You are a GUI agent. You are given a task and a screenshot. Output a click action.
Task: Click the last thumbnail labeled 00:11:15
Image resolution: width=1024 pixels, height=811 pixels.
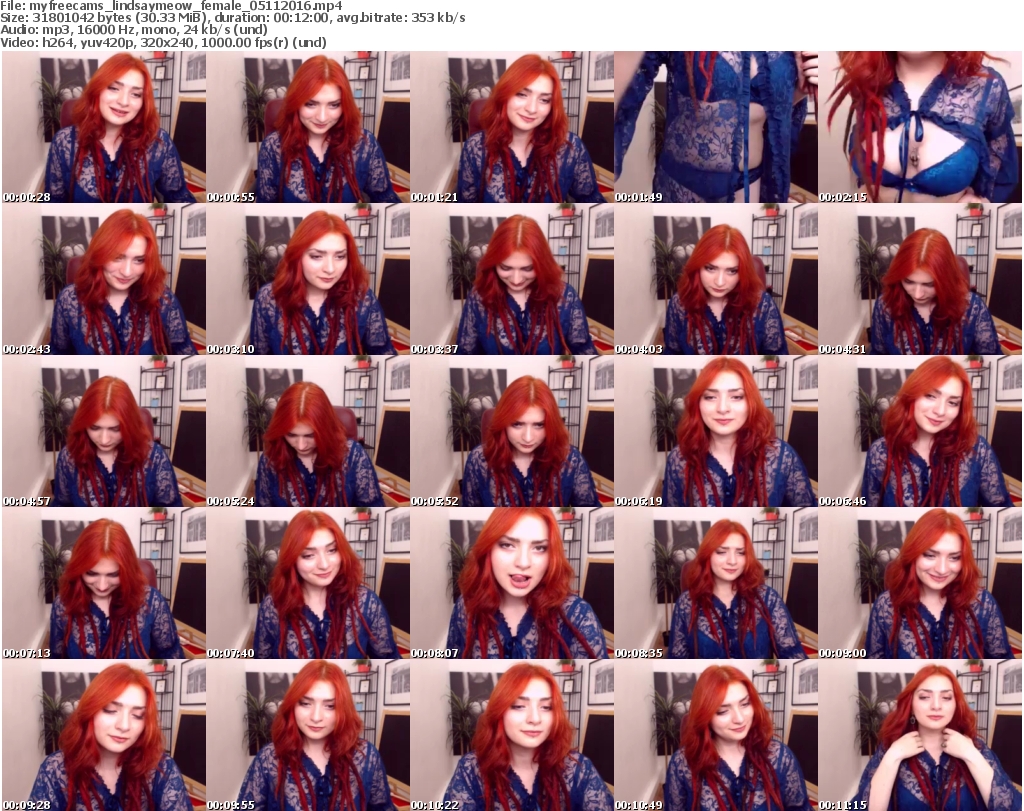pos(920,735)
